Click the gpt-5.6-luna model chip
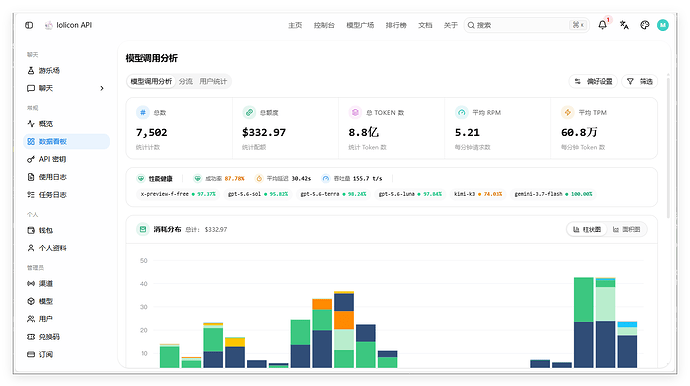690x386 pixels. tap(410, 194)
